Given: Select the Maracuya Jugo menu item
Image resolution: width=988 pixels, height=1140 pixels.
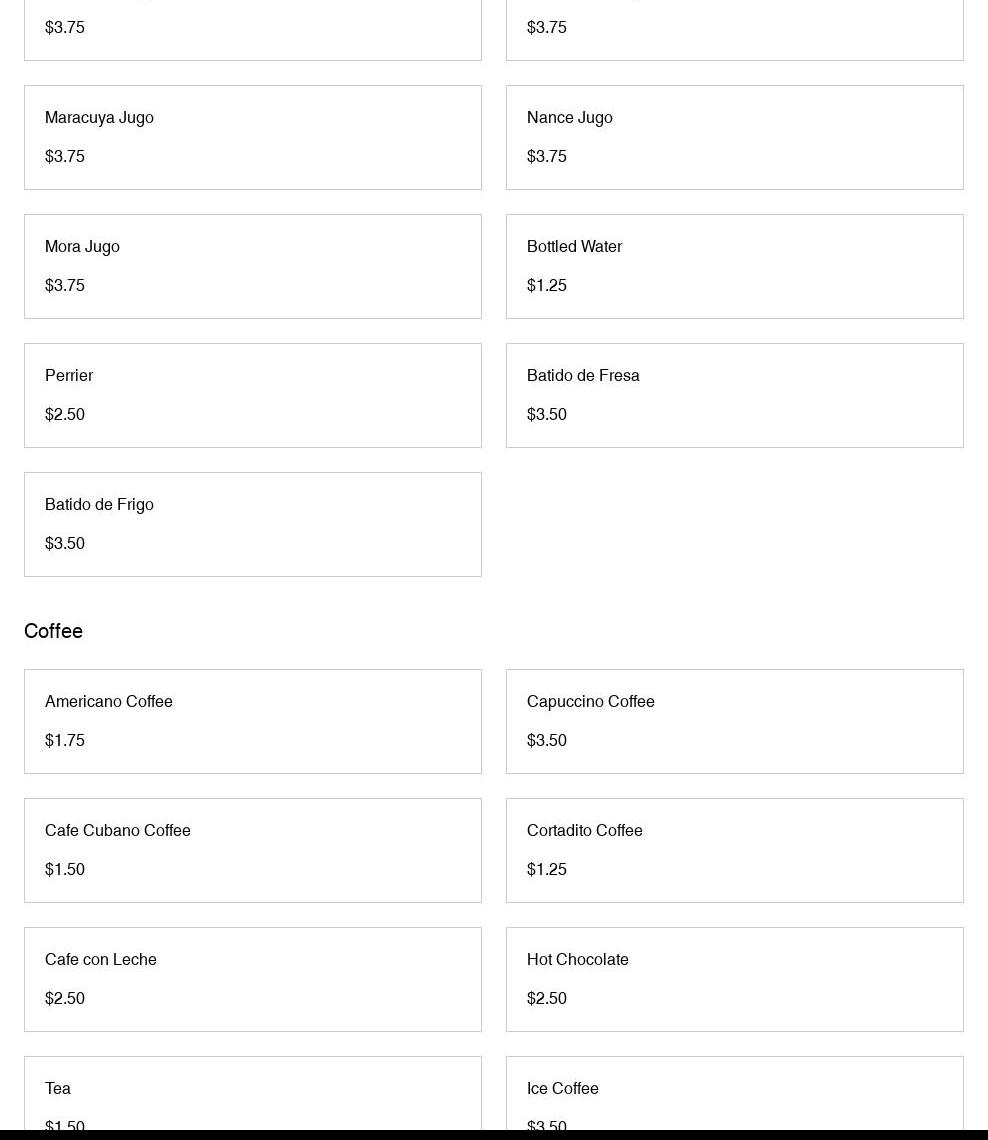Looking at the screenshot, I should pyautogui.click(x=252, y=137).
